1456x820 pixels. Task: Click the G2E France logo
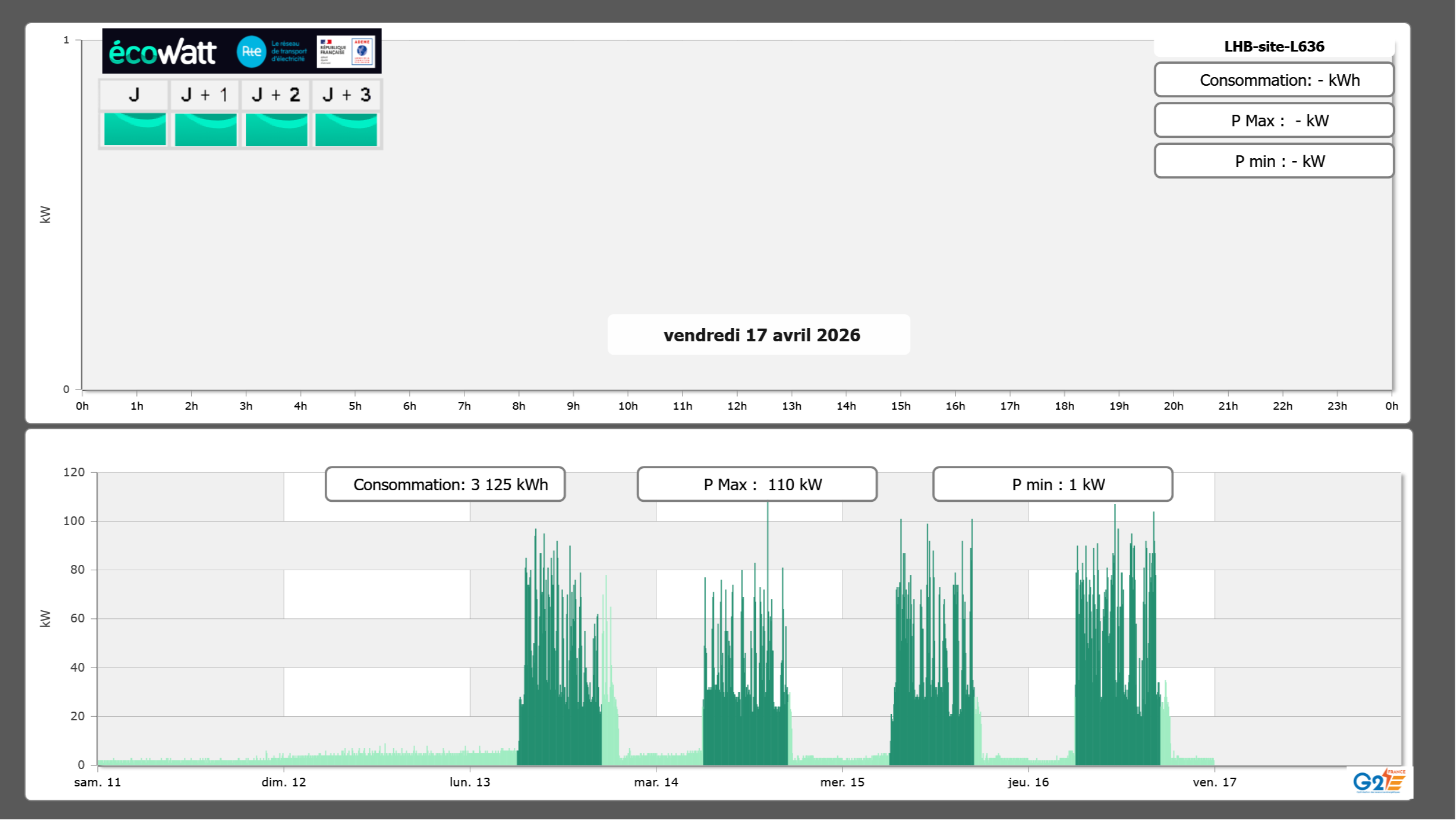click(1378, 781)
